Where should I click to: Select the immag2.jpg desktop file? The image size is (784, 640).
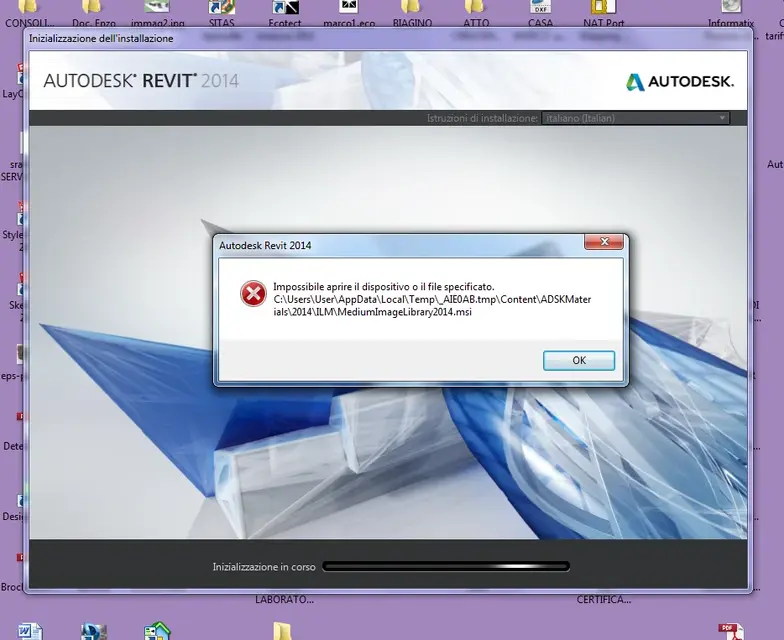pyautogui.click(x=157, y=12)
